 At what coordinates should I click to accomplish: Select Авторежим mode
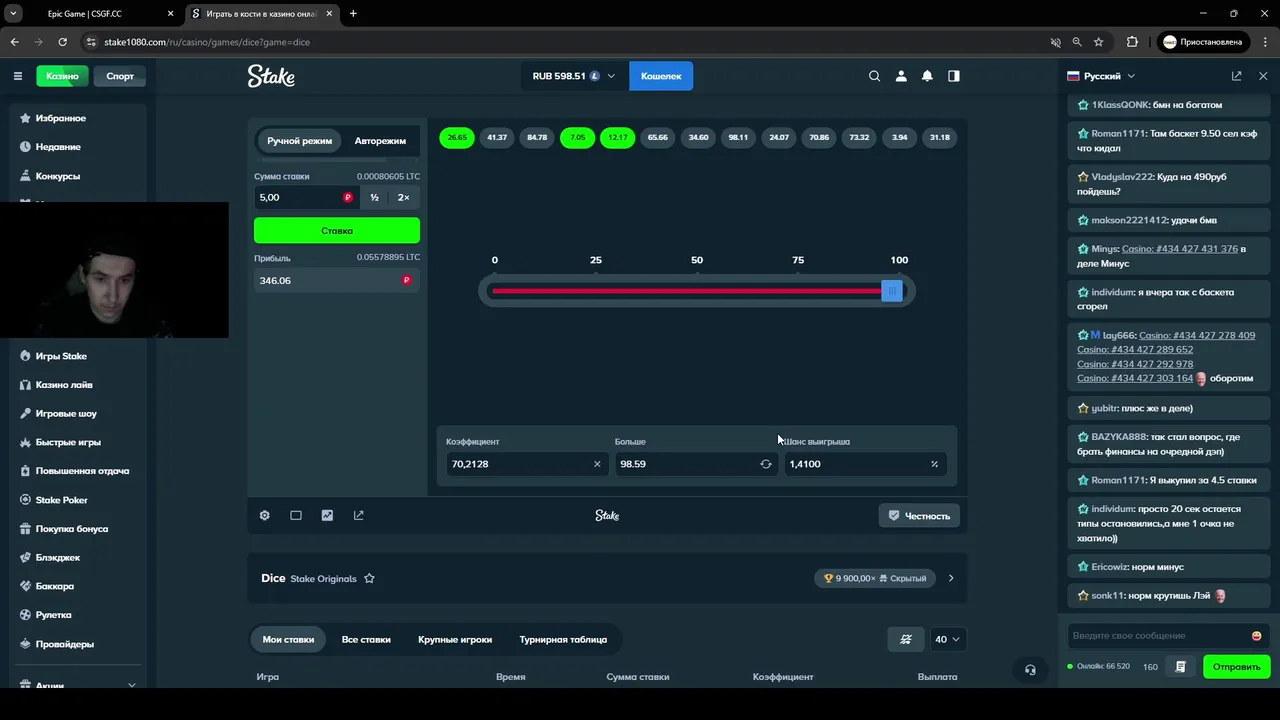[x=380, y=141]
